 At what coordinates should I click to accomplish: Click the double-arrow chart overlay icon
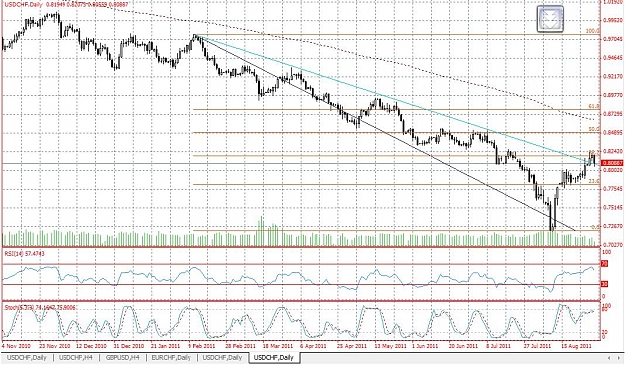pos(550,19)
